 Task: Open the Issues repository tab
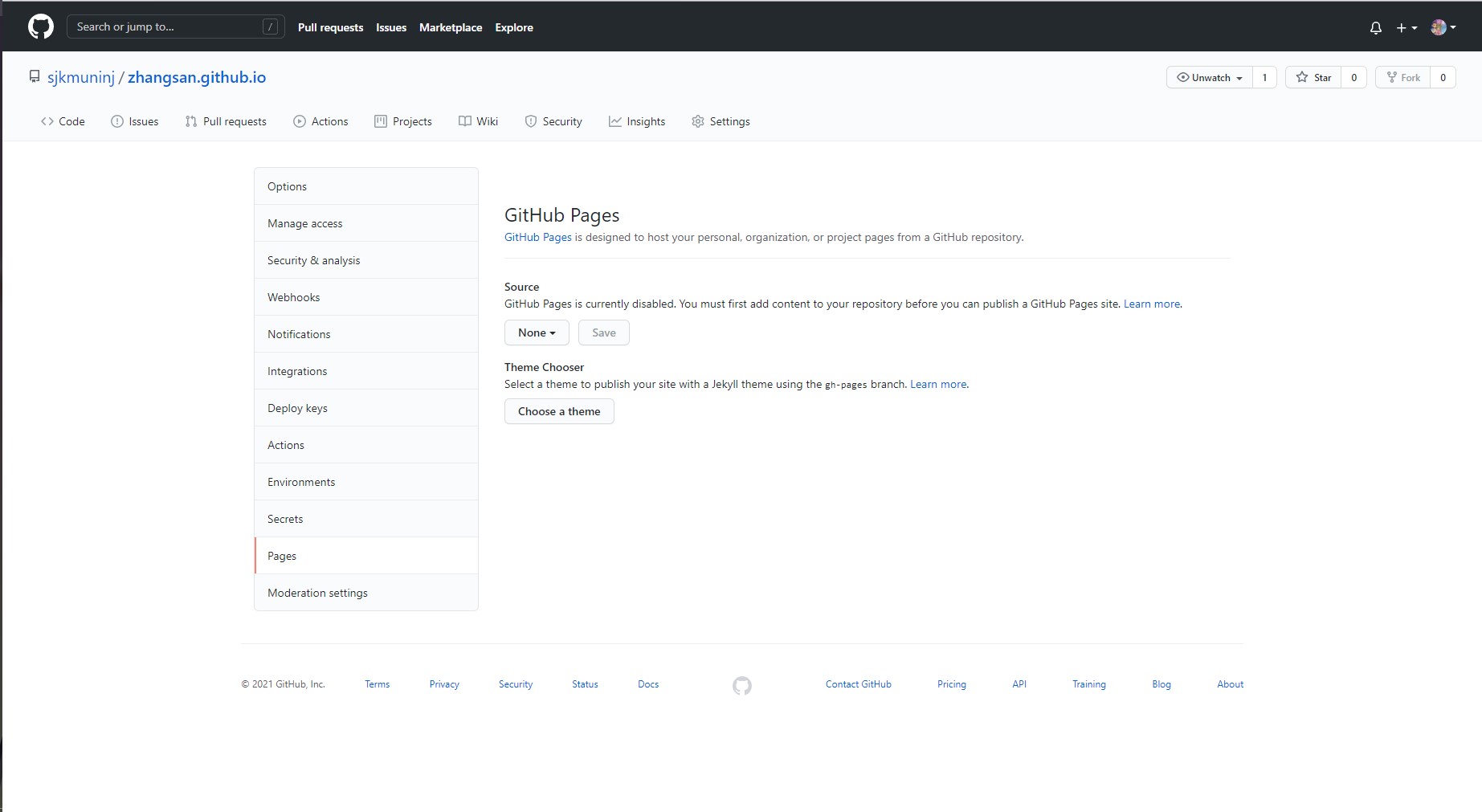click(x=135, y=121)
